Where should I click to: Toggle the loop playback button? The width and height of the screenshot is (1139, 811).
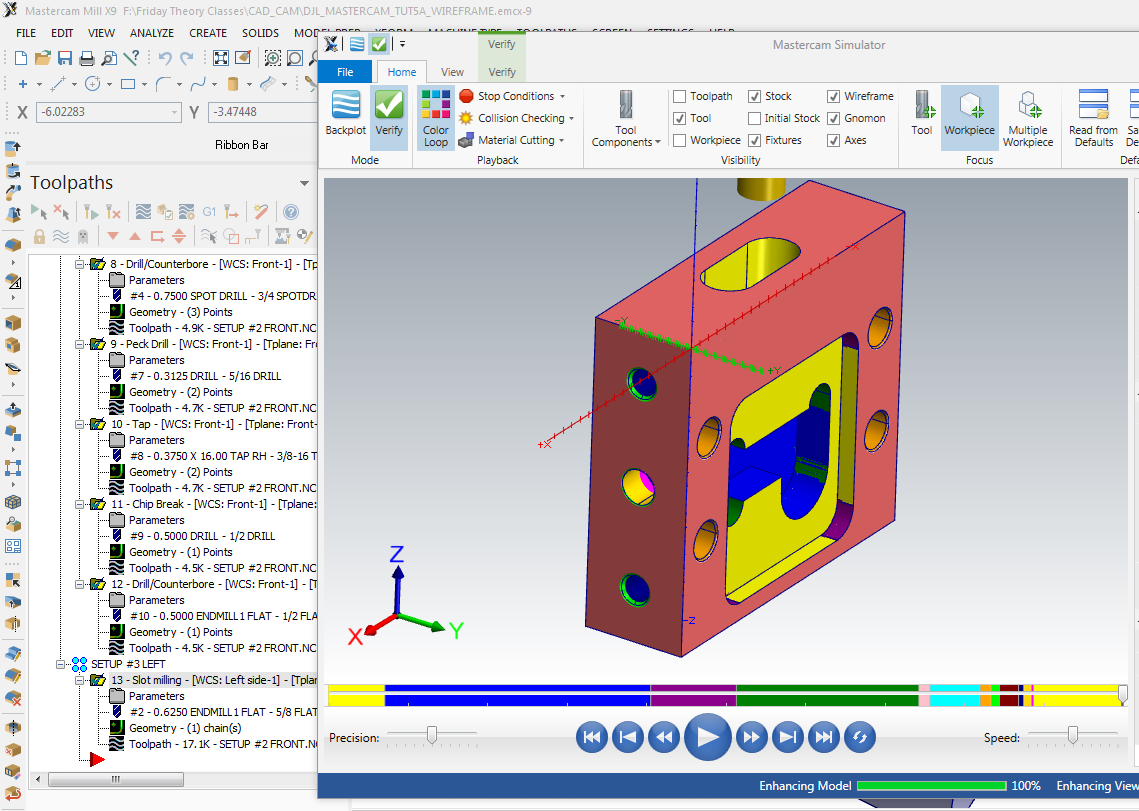[860, 737]
